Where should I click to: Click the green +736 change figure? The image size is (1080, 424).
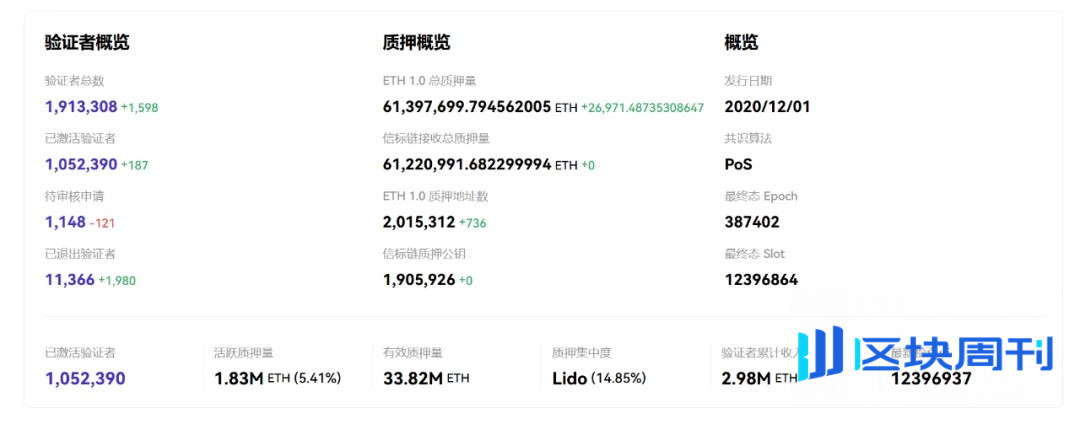point(472,223)
